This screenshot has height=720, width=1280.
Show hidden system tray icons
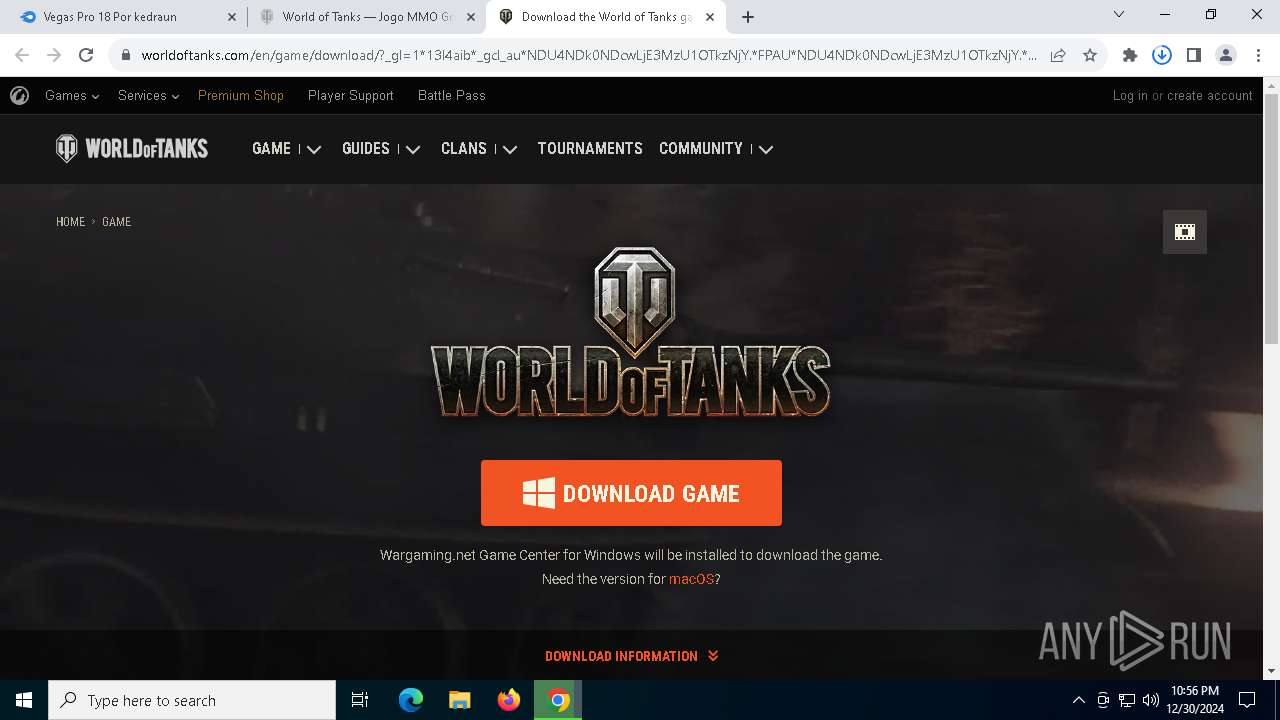pyautogui.click(x=1078, y=700)
